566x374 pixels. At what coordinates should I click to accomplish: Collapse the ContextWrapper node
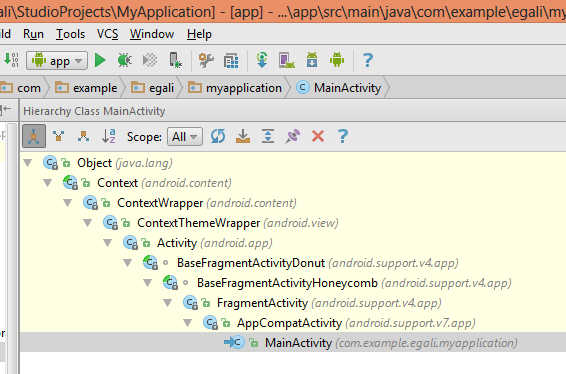point(68,203)
